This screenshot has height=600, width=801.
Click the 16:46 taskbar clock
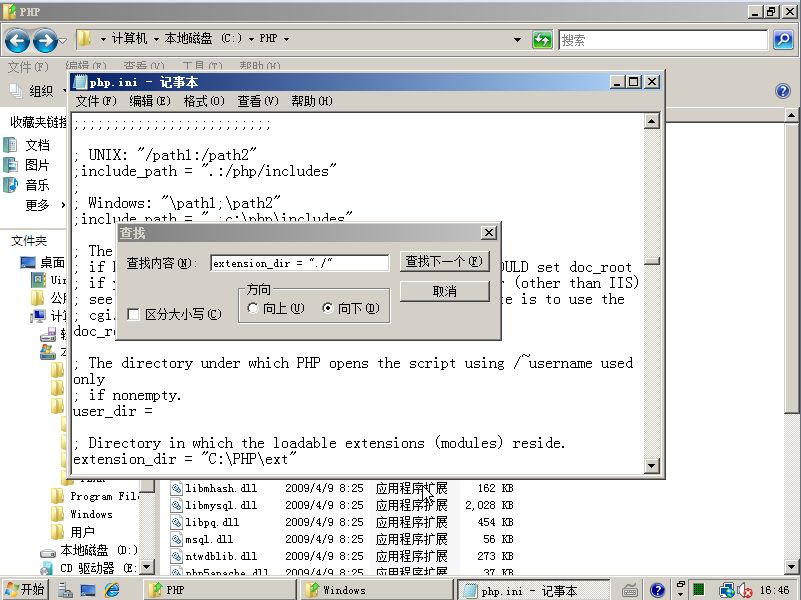coord(774,590)
